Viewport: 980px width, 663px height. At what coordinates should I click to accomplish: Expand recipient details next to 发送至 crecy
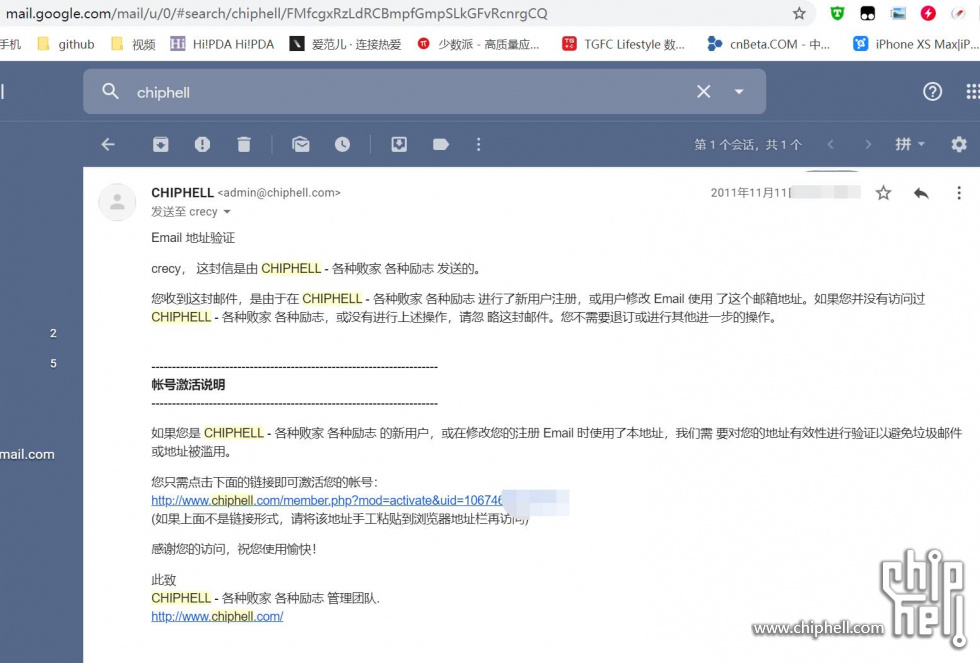(227, 212)
